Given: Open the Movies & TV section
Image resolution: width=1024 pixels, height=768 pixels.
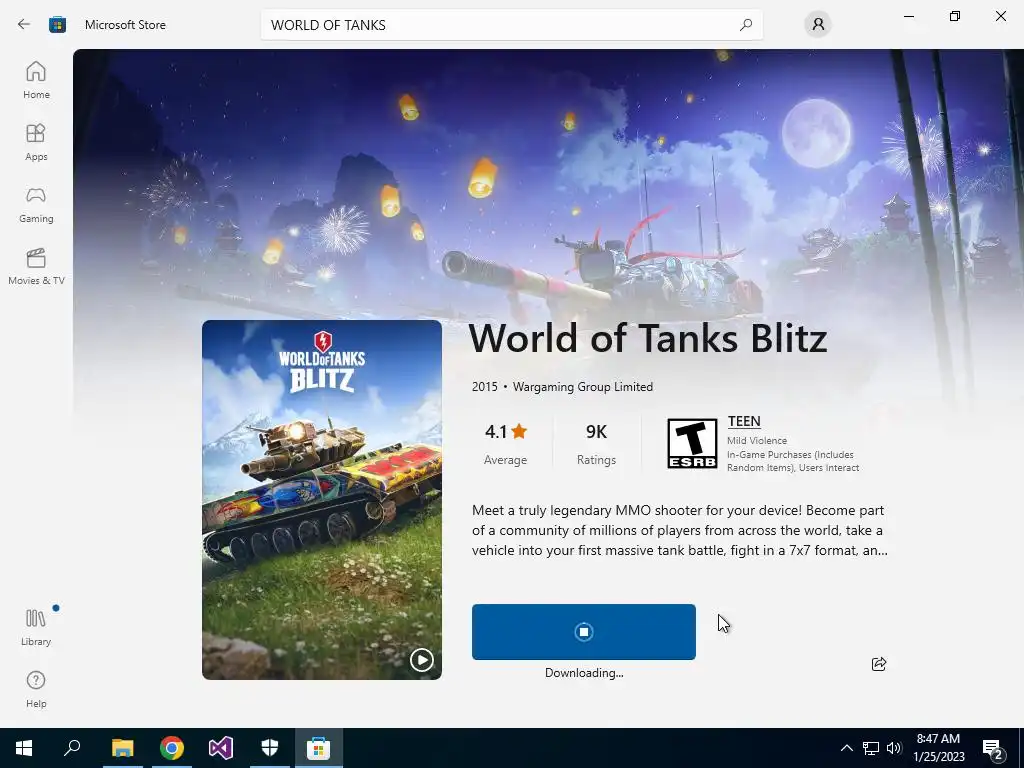Looking at the screenshot, I should click(37, 266).
